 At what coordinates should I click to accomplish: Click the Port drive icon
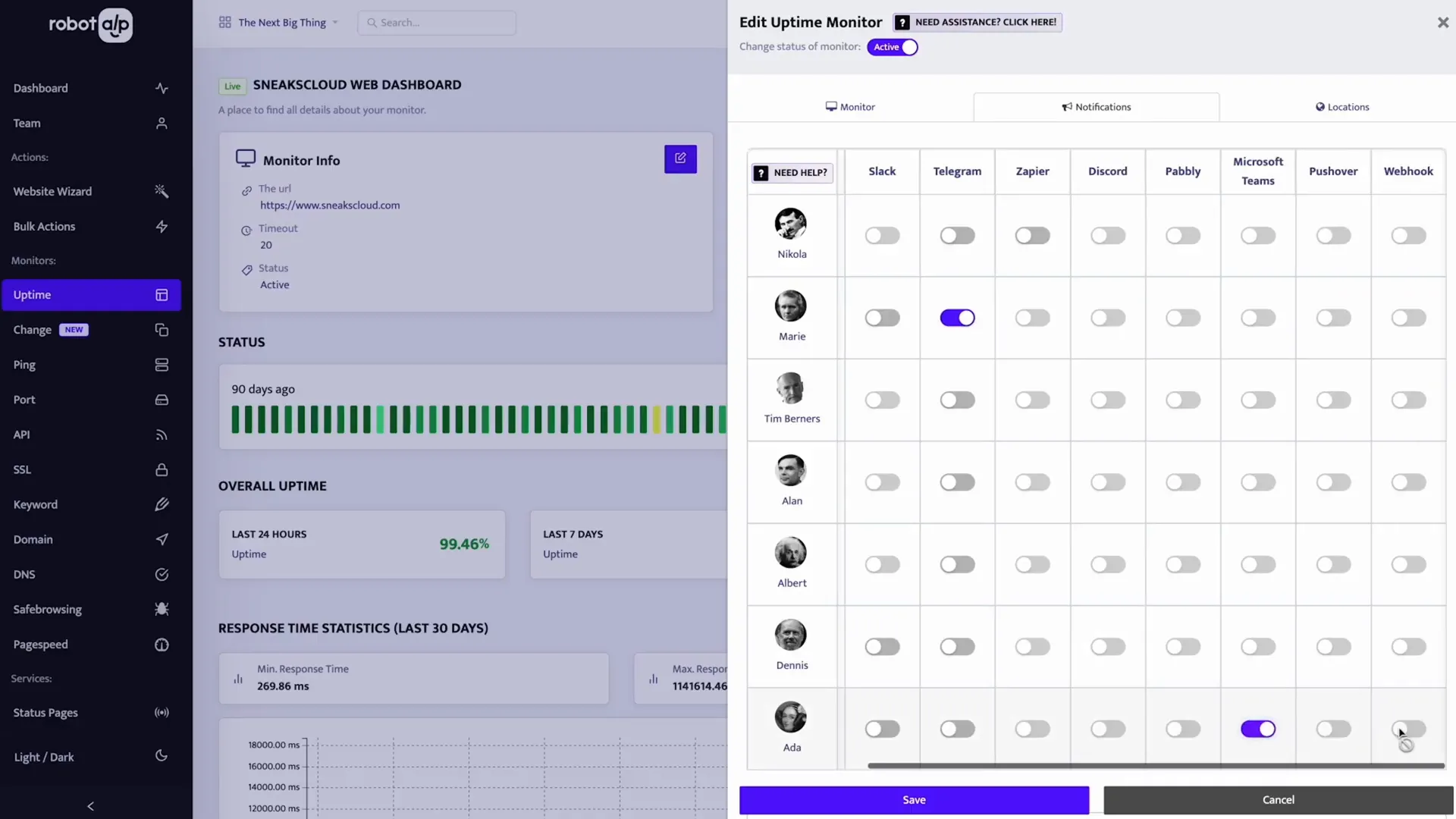(162, 400)
